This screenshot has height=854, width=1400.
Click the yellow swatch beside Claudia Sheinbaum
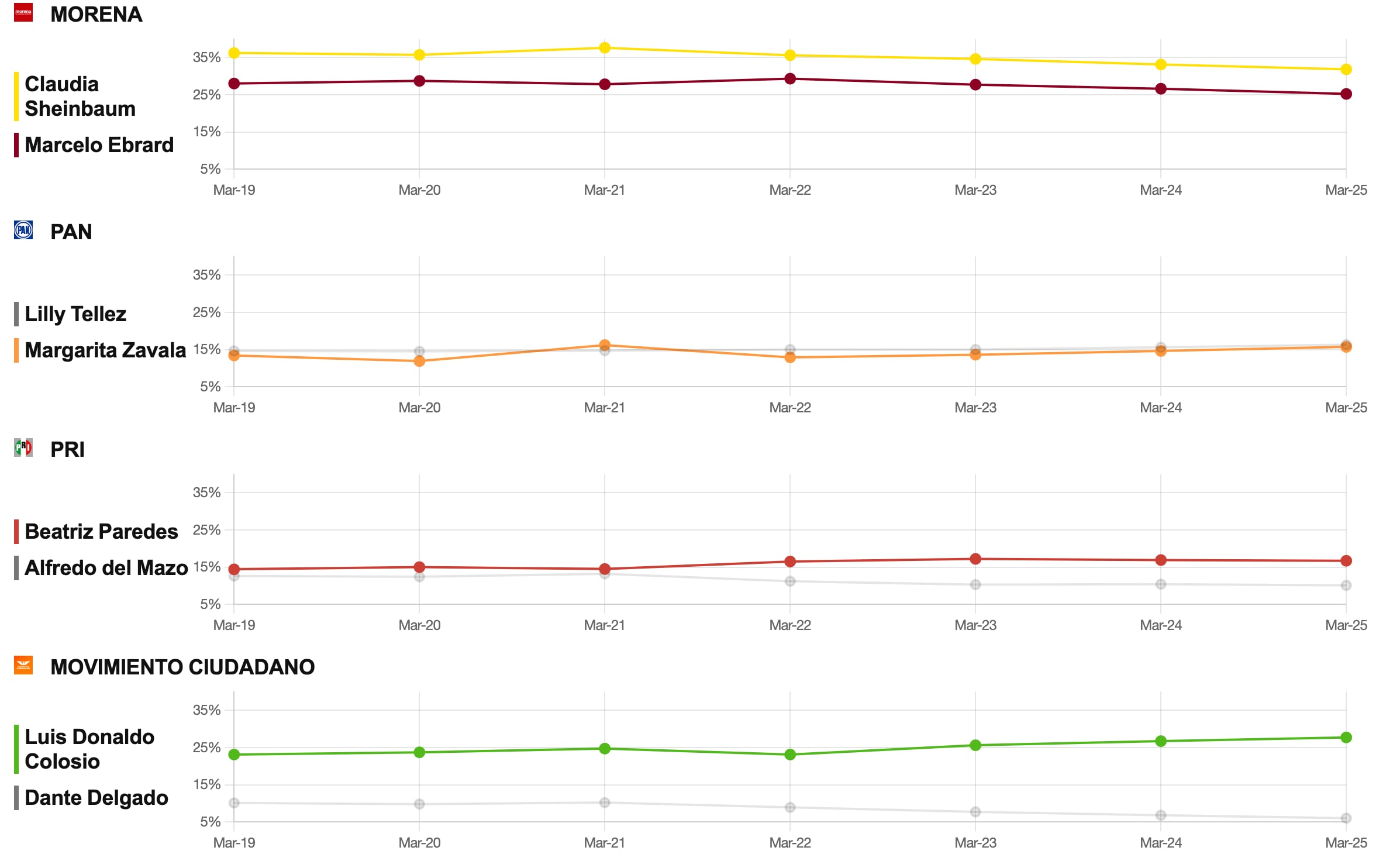(x=16, y=97)
